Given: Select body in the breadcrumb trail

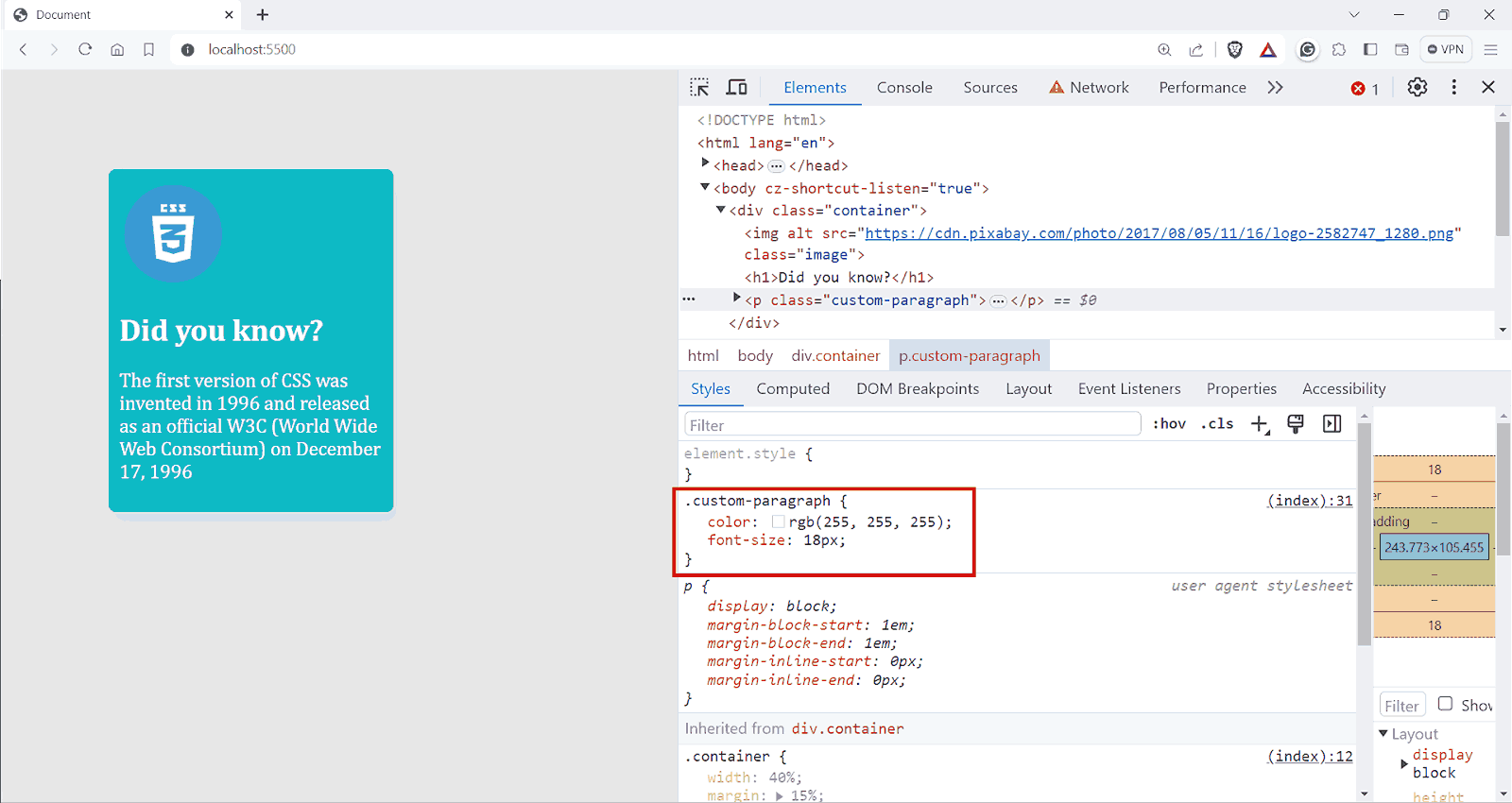Looking at the screenshot, I should pyautogui.click(x=755, y=355).
